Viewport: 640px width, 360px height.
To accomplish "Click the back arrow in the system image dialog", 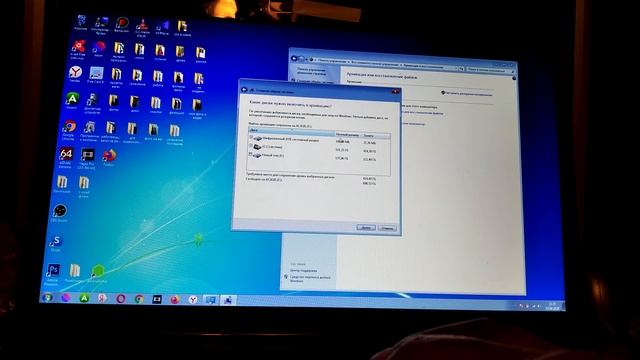I will (x=244, y=89).
